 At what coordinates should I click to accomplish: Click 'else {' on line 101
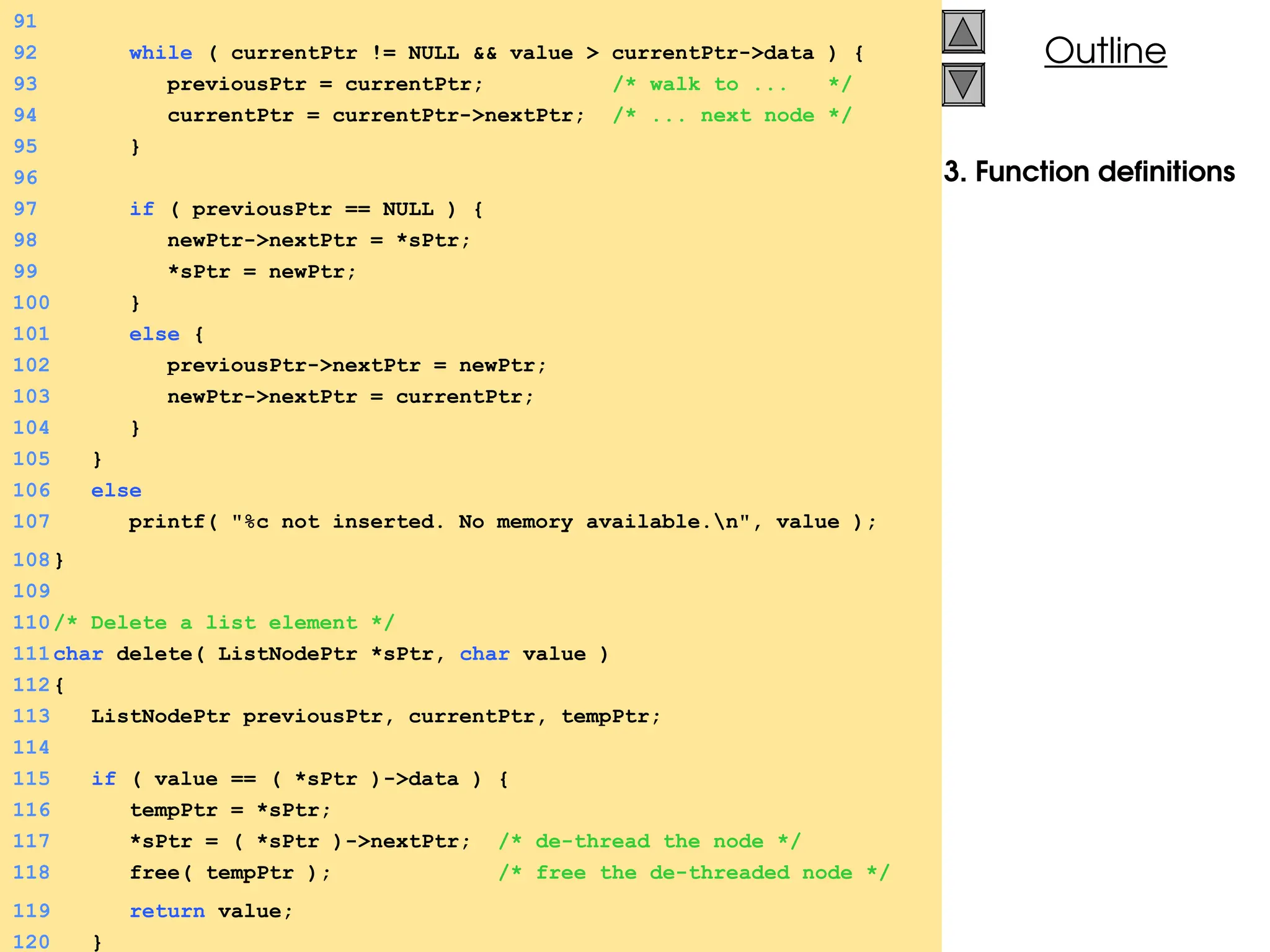tap(167, 334)
